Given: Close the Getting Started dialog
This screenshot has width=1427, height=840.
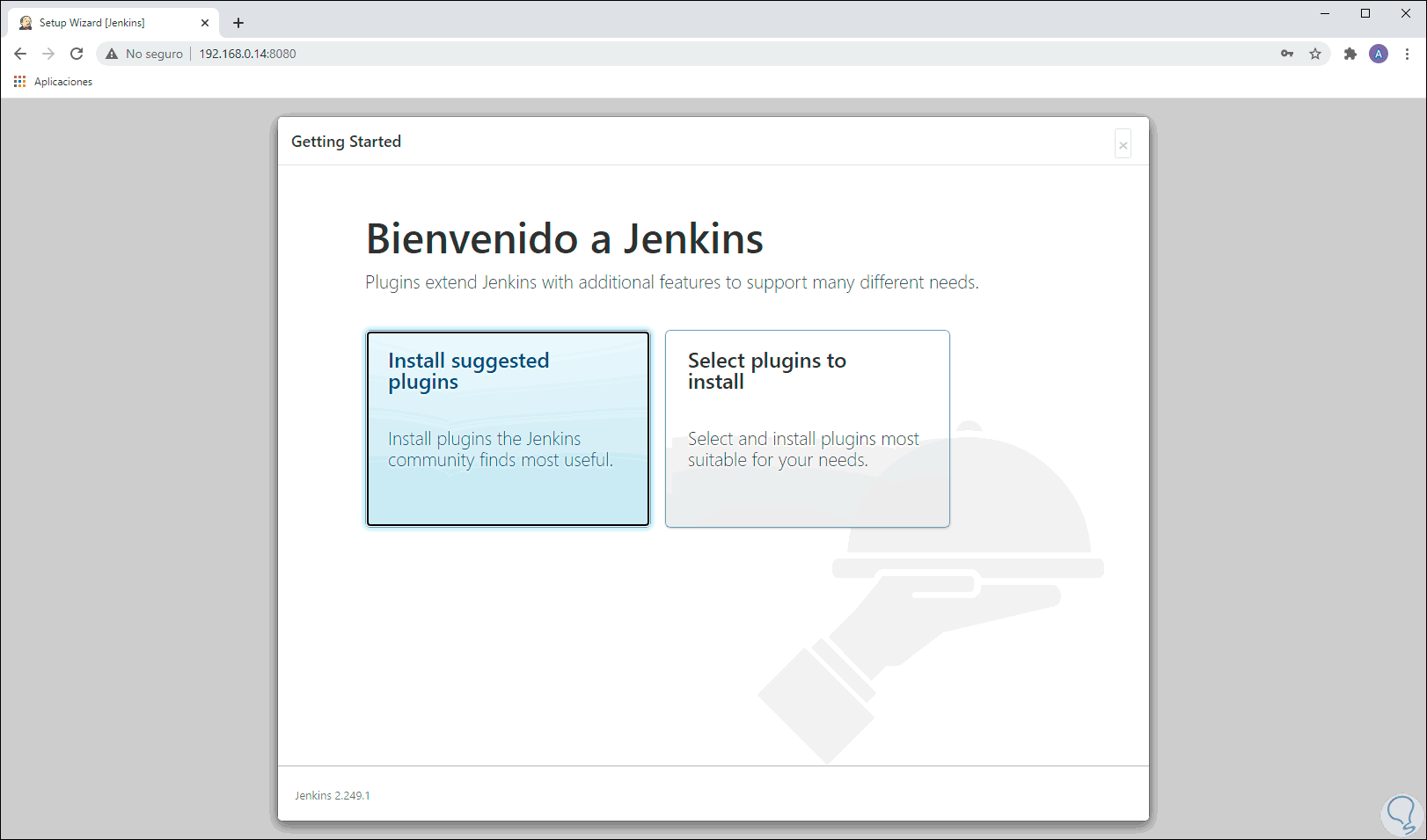Looking at the screenshot, I should click(1123, 144).
